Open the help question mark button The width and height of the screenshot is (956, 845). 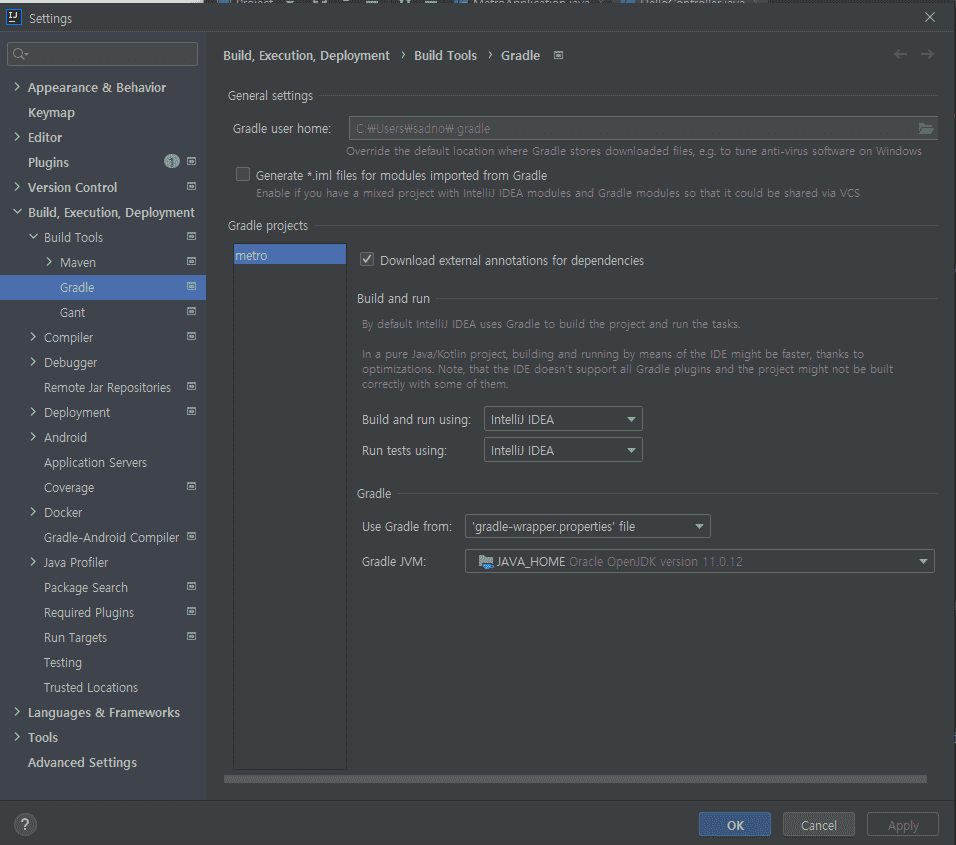click(25, 825)
